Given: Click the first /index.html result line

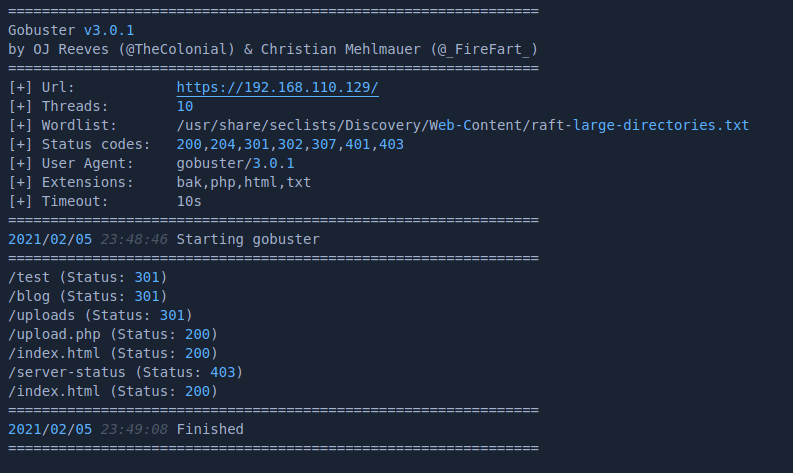Looking at the screenshot, I should point(112,353).
